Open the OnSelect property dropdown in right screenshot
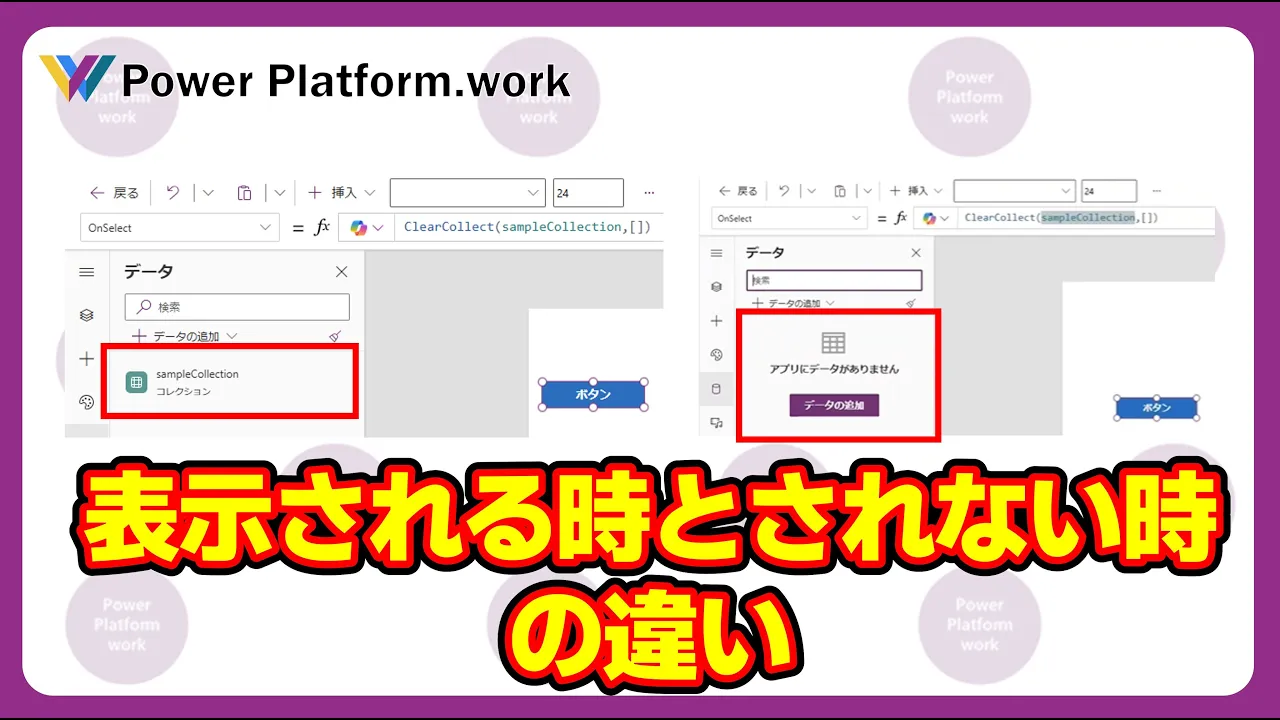 (x=790, y=218)
